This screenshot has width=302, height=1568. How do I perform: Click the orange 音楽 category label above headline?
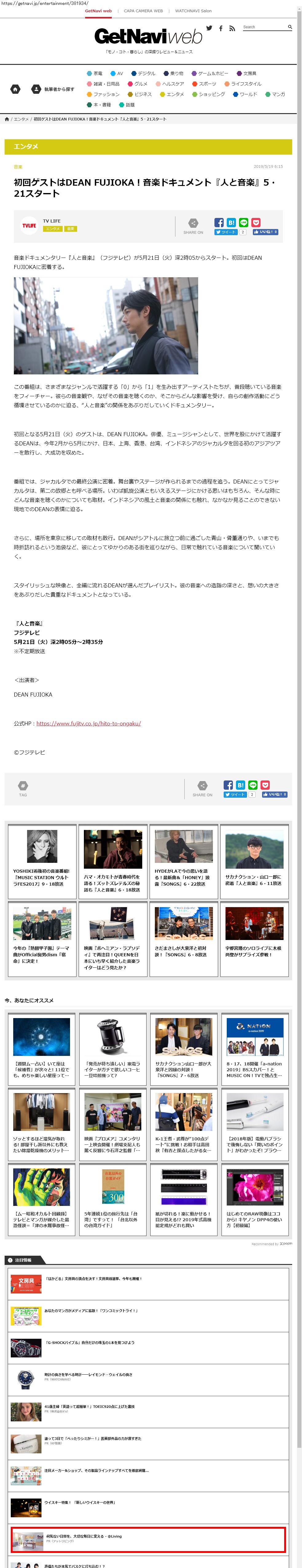point(18,167)
